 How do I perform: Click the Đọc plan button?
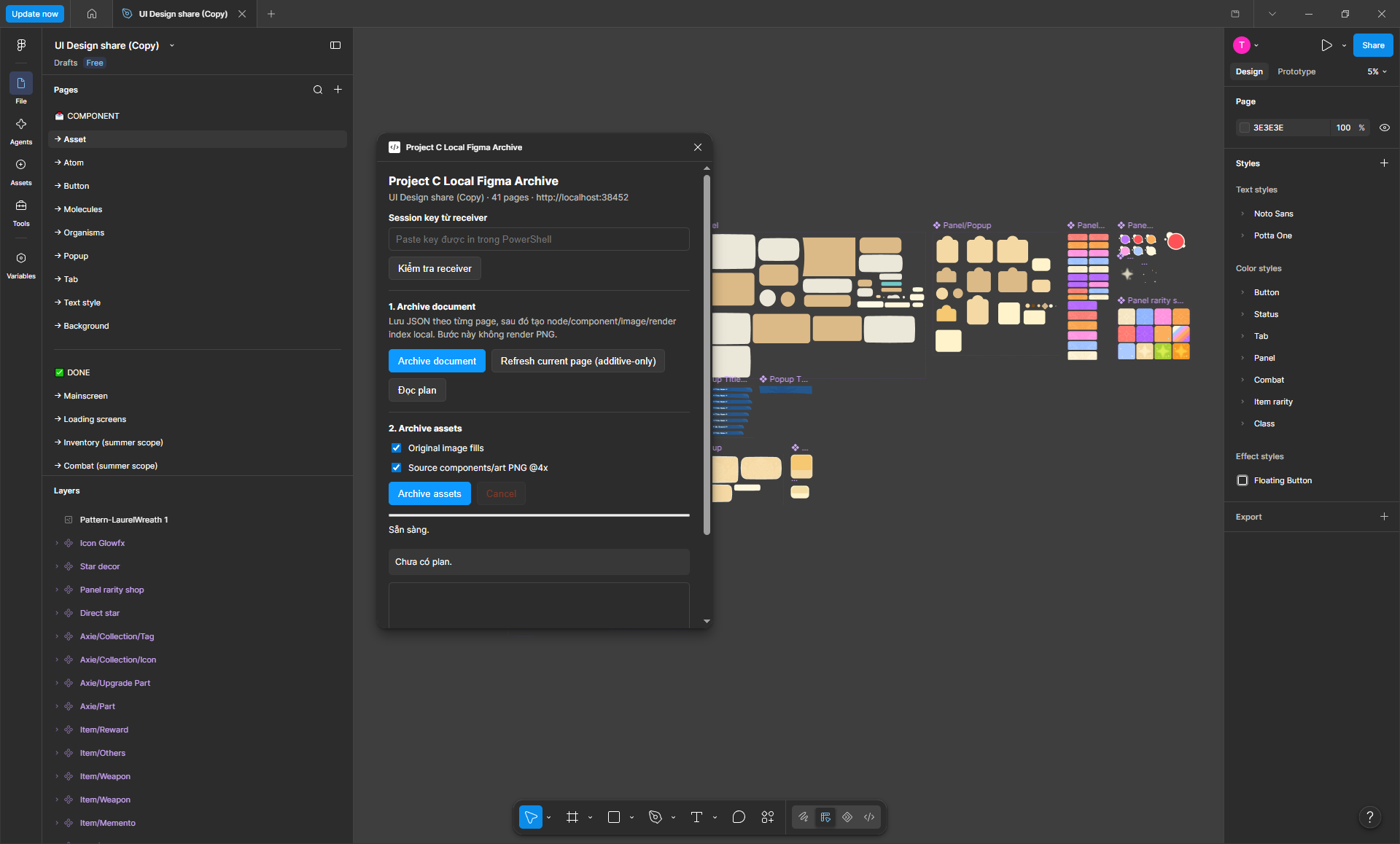click(x=417, y=390)
